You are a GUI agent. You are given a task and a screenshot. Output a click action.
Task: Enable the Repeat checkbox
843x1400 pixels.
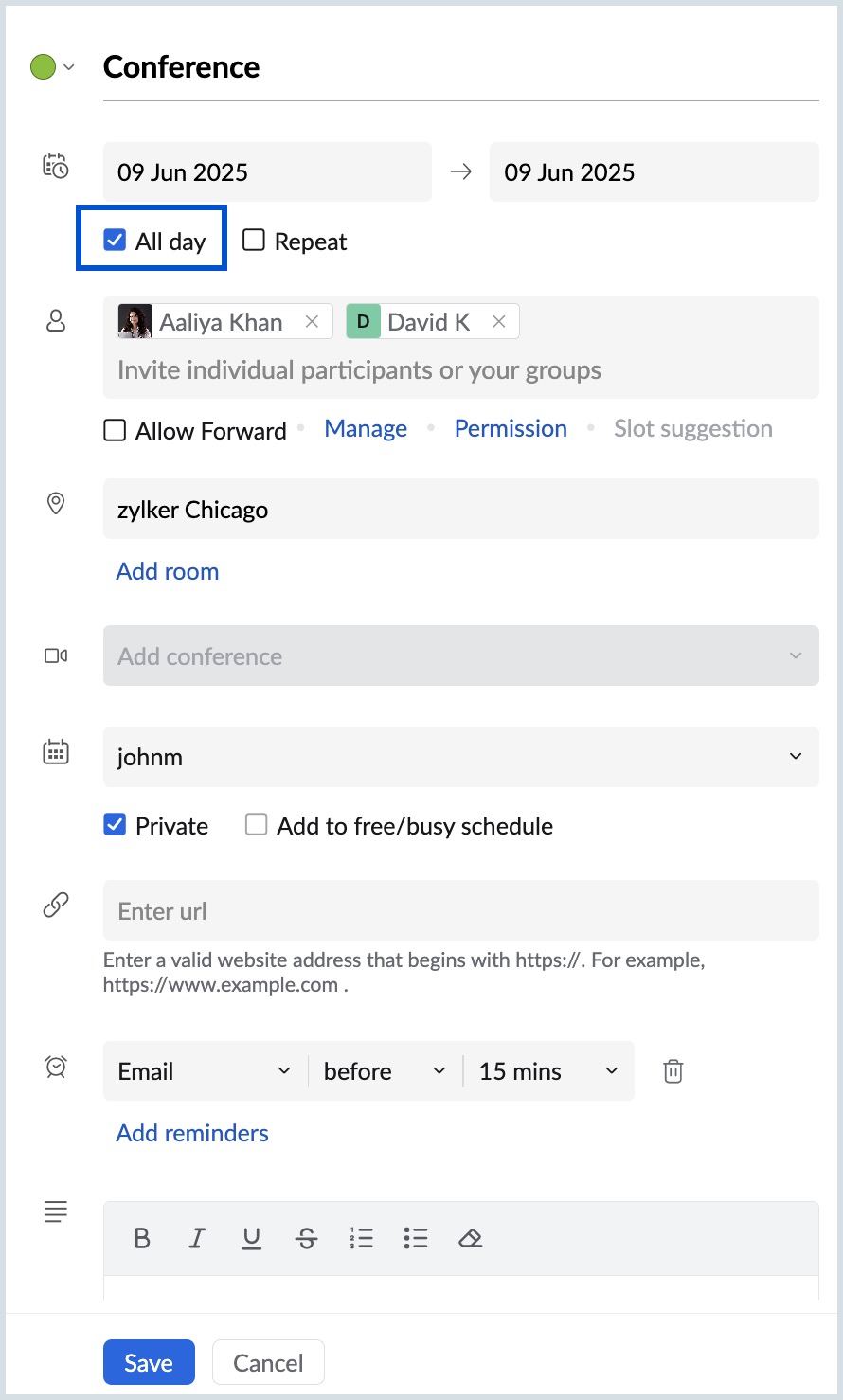click(254, 241)
